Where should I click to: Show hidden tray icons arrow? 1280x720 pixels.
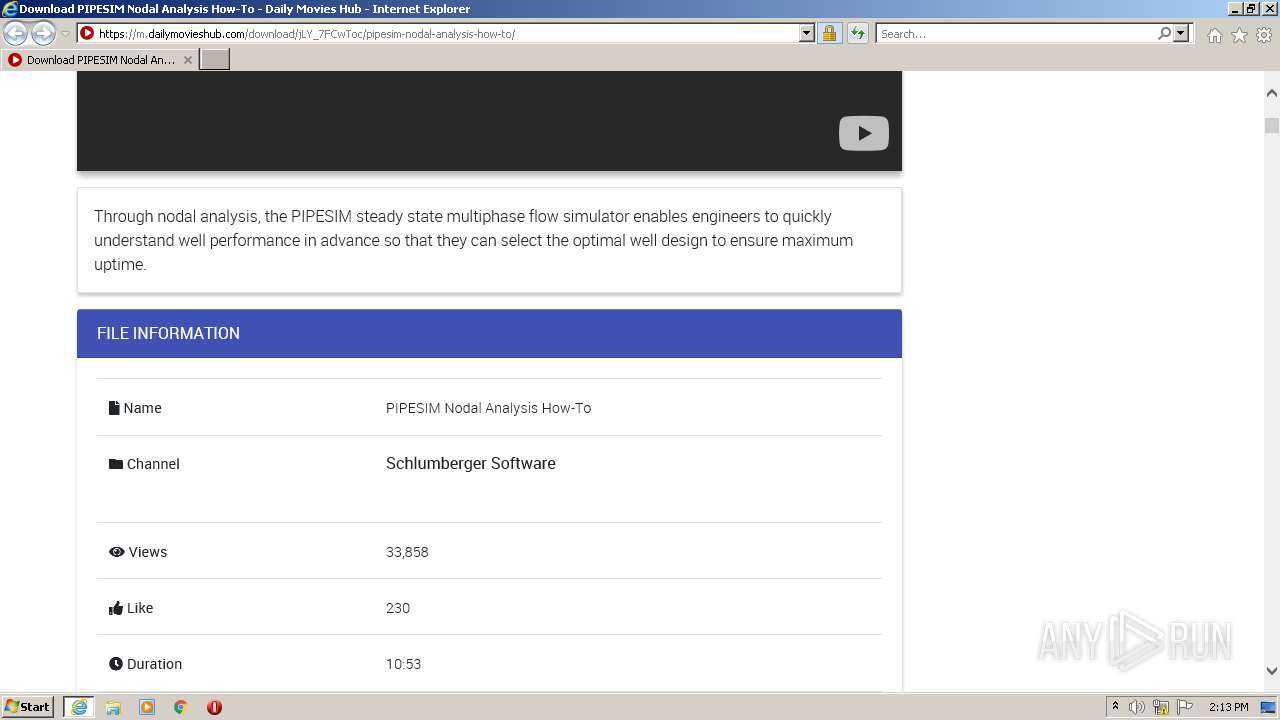(1115, 707)
